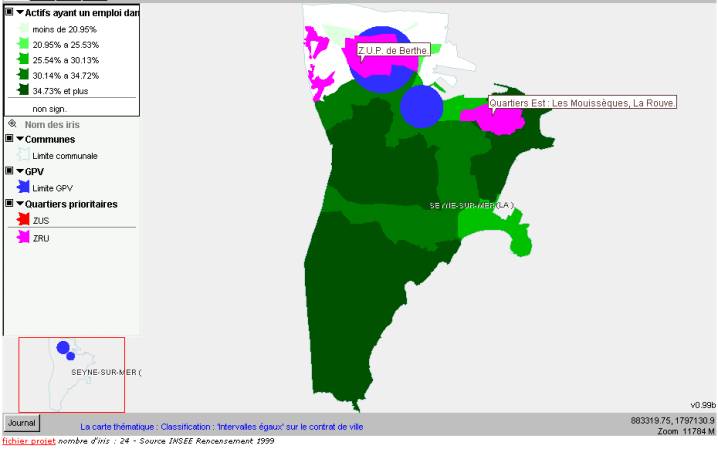Click the smaller blue GPV circle on map
This screenshot has height=449, width=718.
tap(421, 107)
